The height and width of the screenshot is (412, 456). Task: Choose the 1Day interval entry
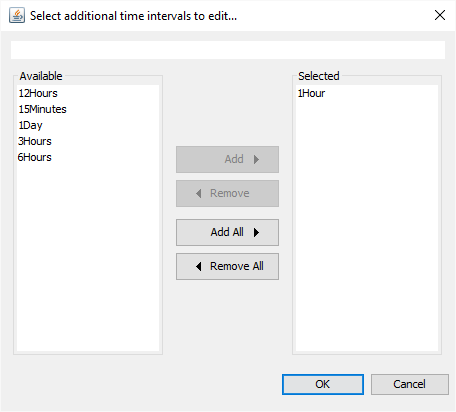click(30, 125)
